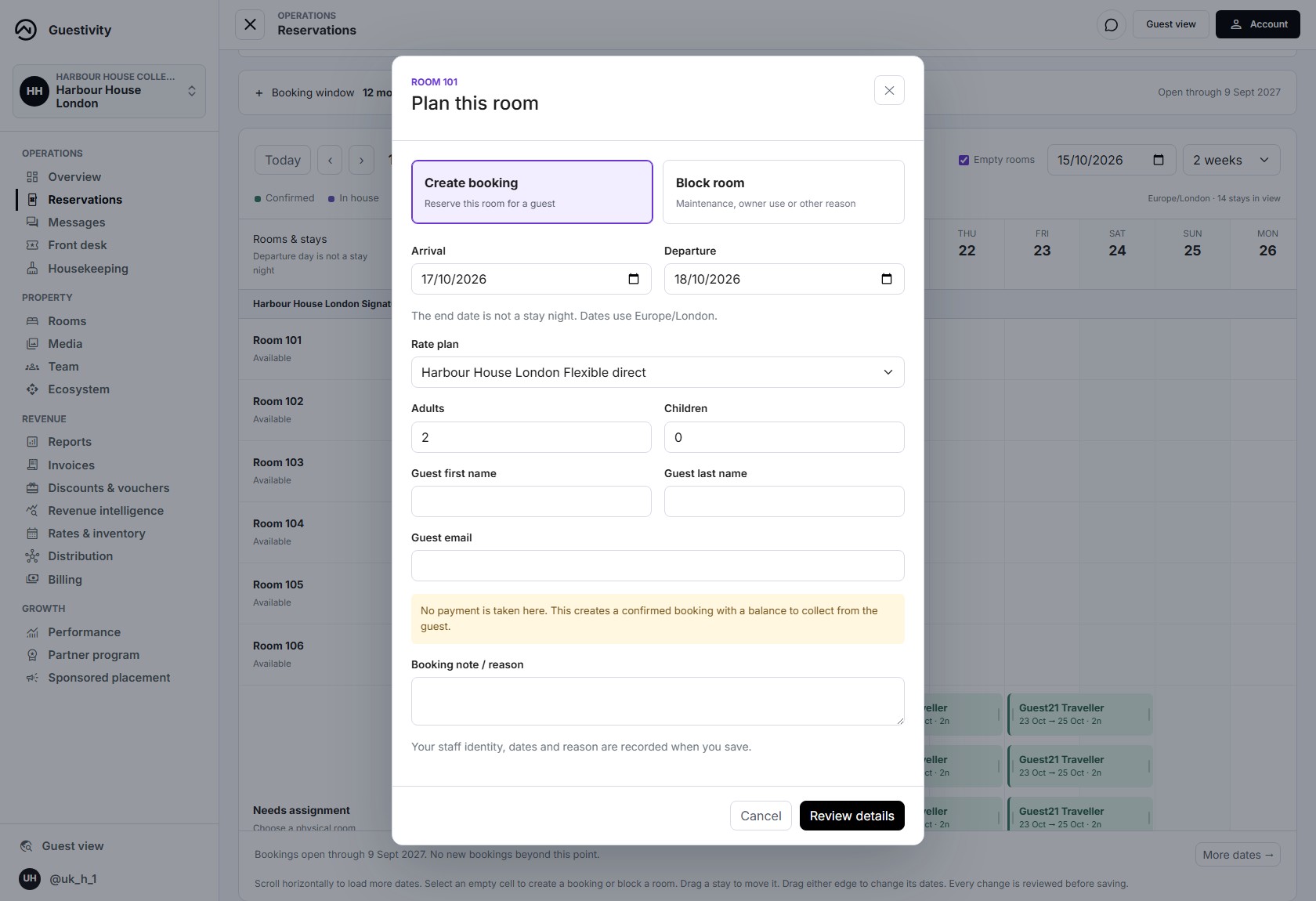The image size is (1316, 901).
Task: Open calendar icon for 15/10/2026 date field
Action: (1159, 160)
